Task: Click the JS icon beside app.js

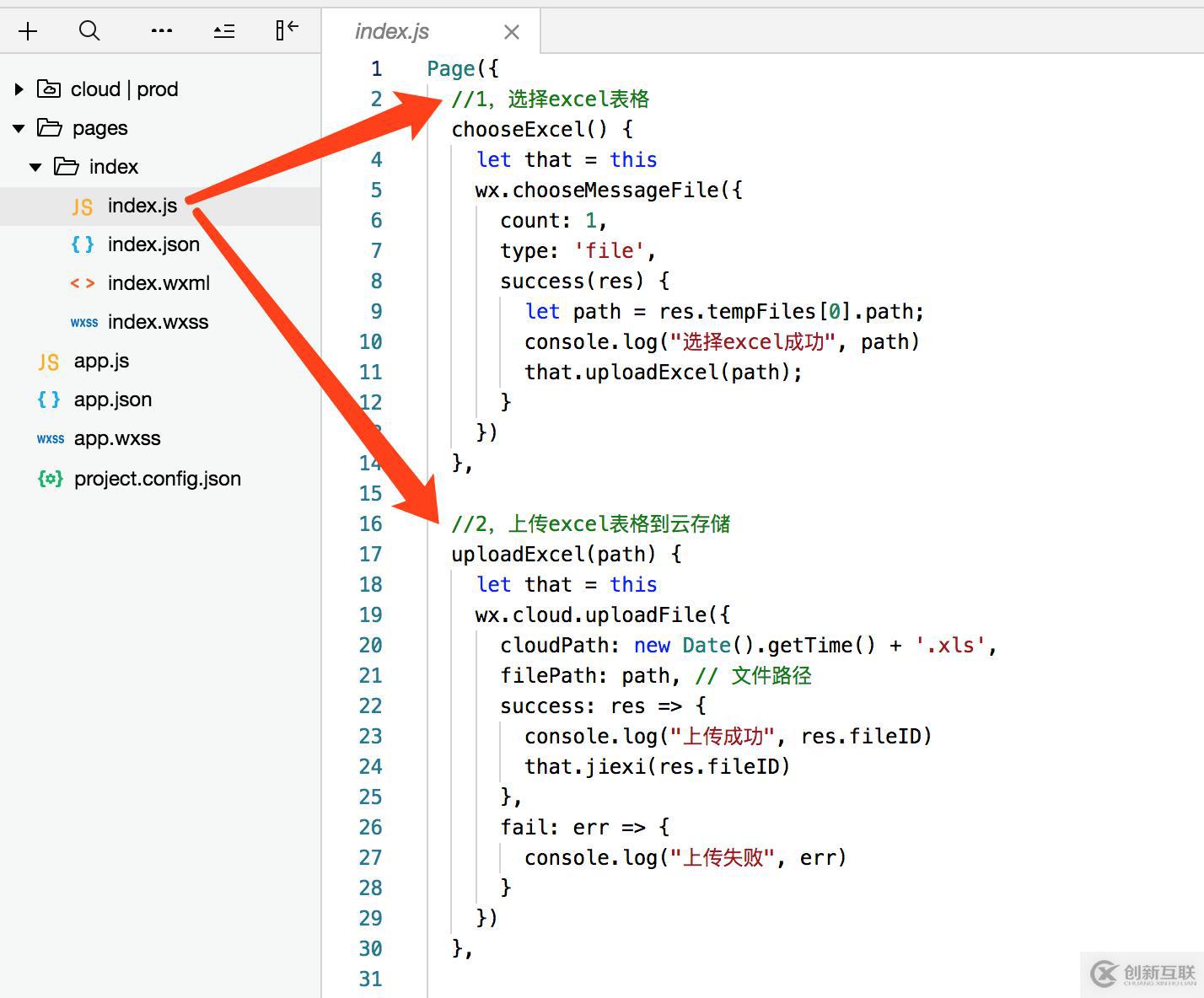Action: pyautogui.click(x=48, y=362)
